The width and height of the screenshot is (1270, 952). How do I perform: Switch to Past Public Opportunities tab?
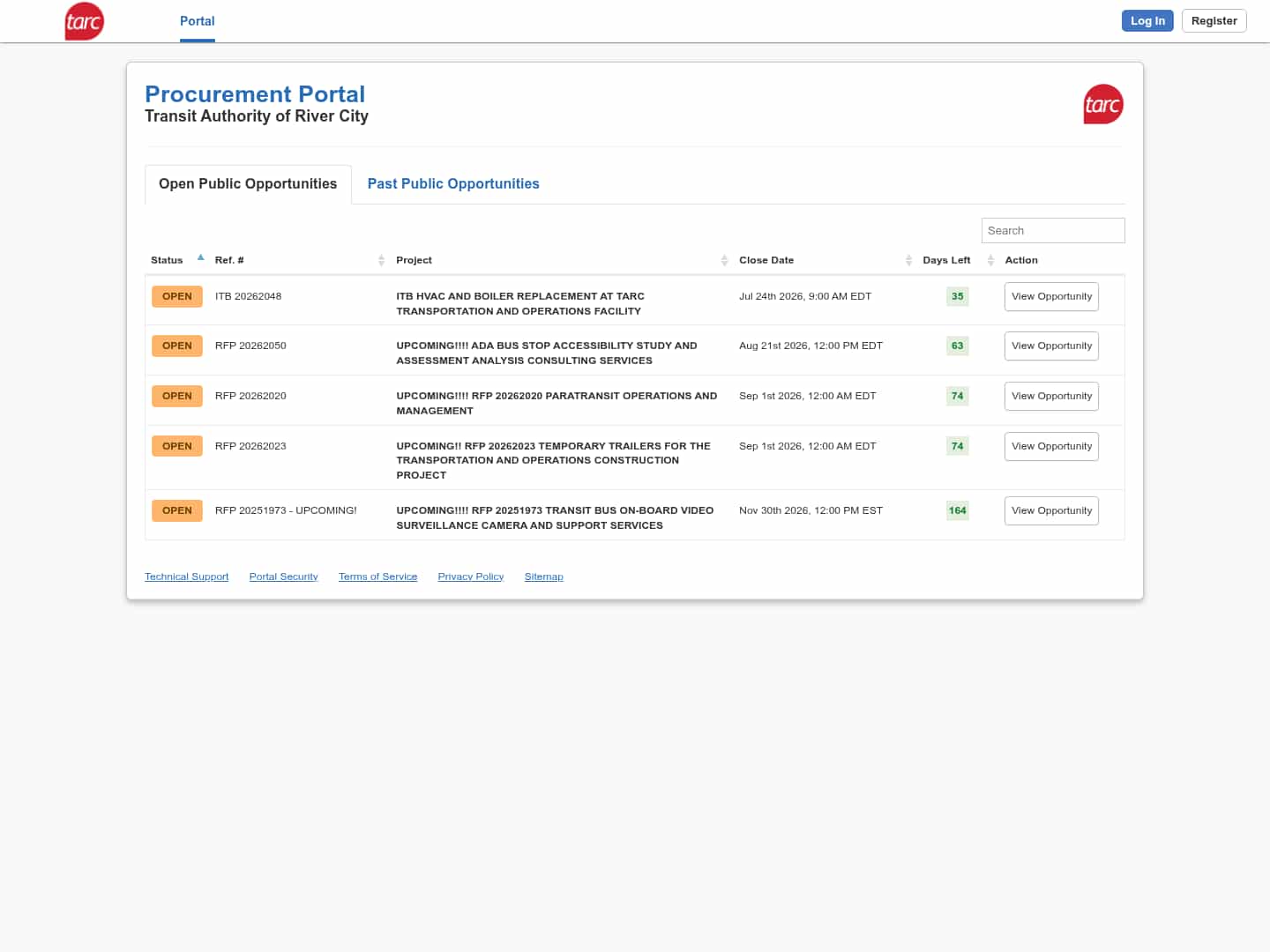(453, 184)
